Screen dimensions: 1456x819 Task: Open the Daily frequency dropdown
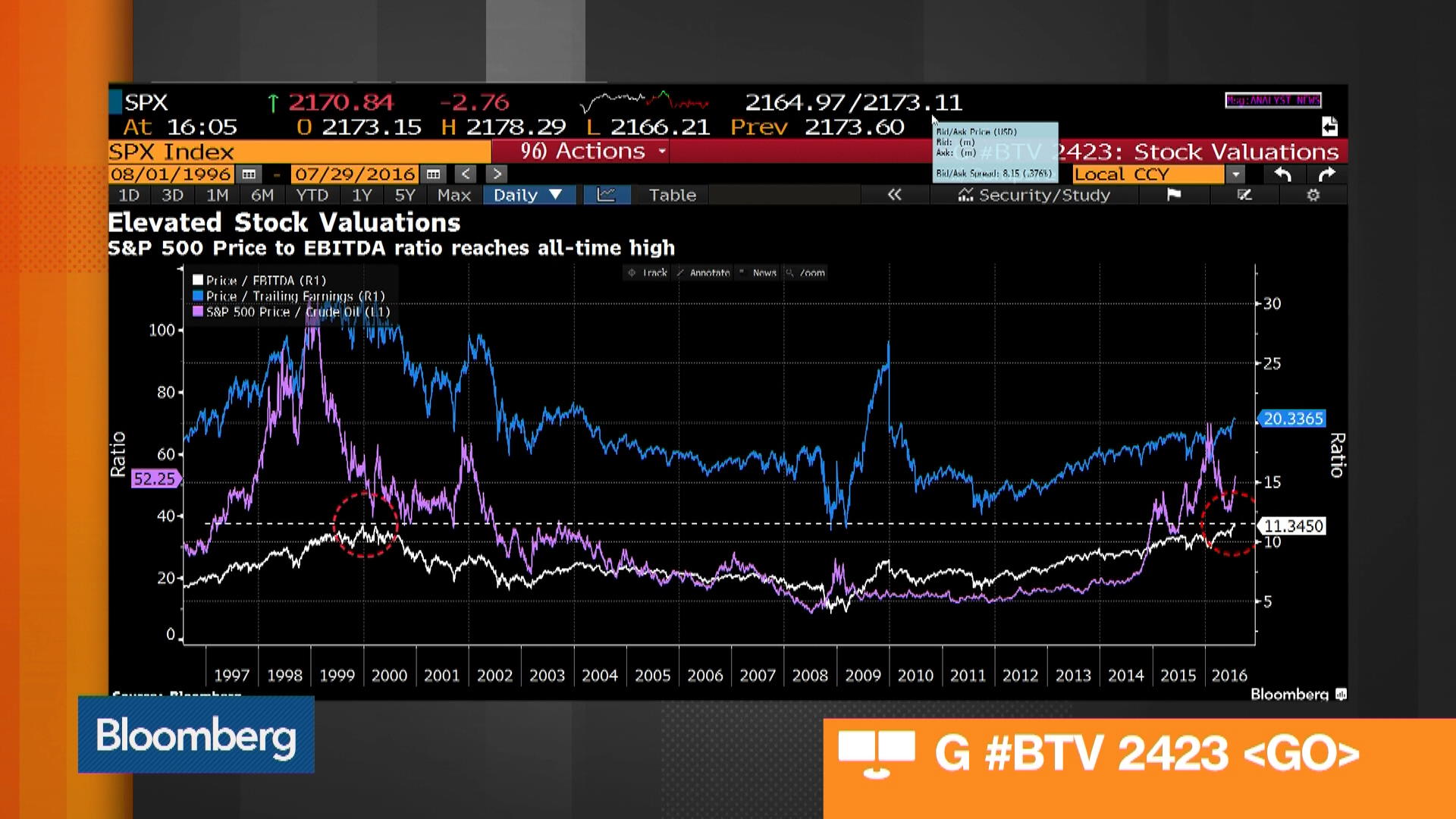coord(529,195)
